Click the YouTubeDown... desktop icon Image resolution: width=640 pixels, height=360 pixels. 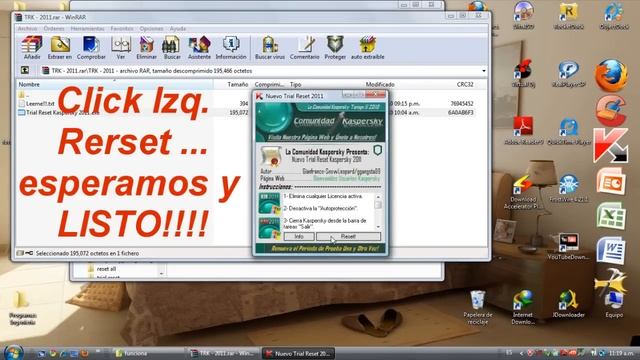pos(568,247)
